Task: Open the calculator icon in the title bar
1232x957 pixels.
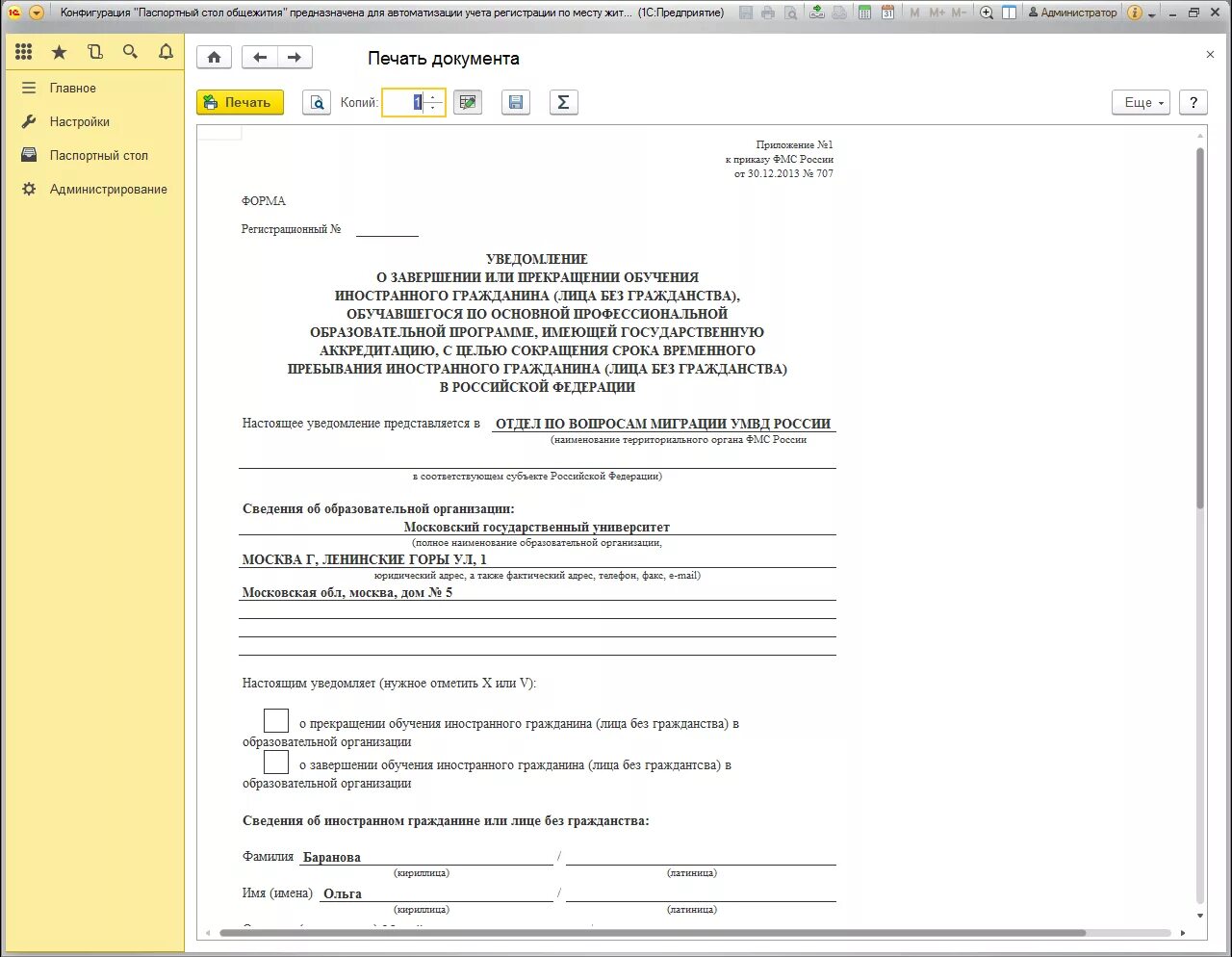Action: (864, 13)
